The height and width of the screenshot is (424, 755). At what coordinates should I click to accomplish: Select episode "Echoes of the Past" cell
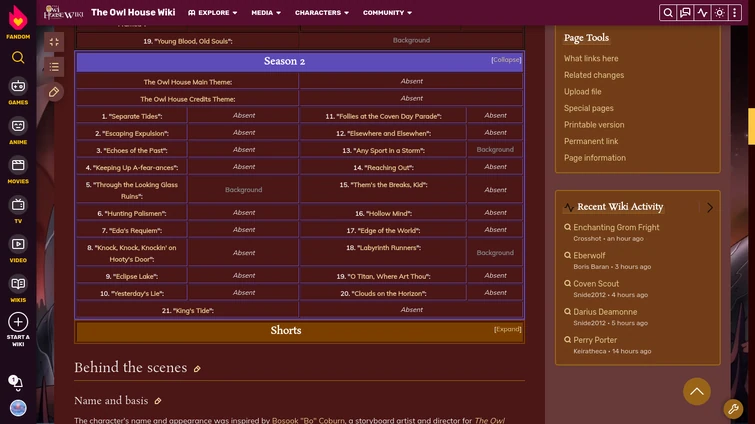click(x=131, y=150)
